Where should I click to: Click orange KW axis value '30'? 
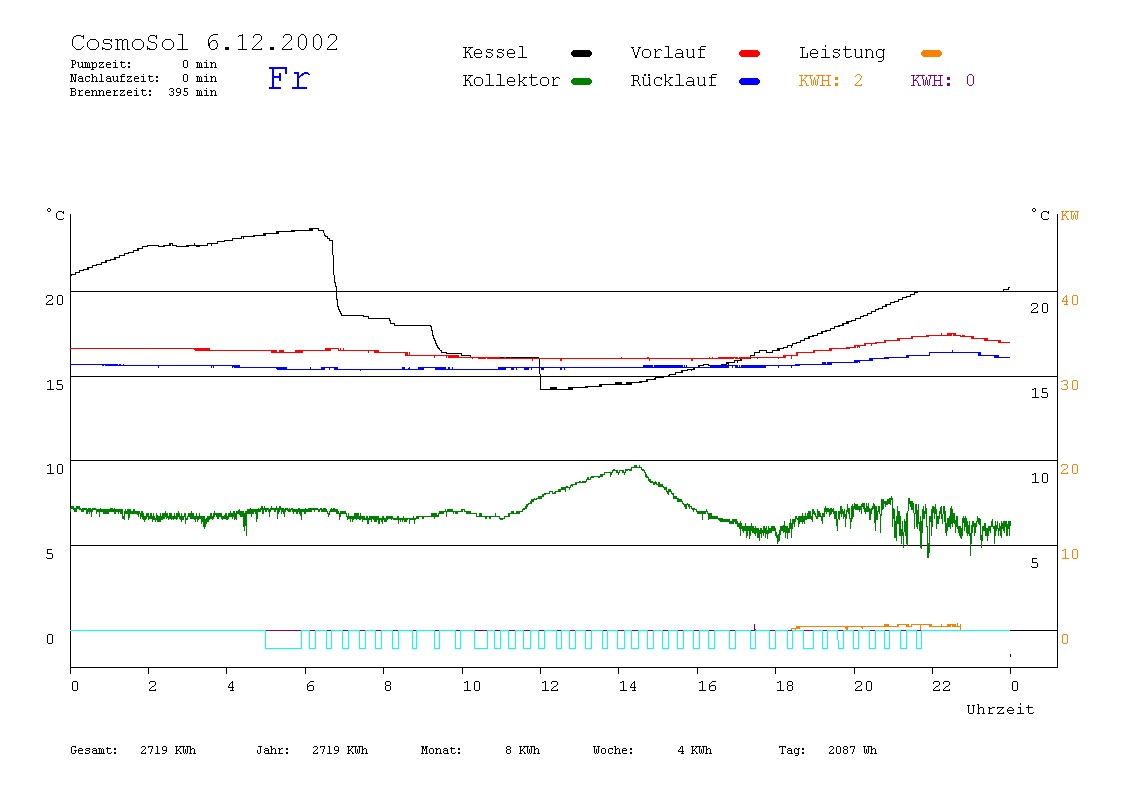1070,385
